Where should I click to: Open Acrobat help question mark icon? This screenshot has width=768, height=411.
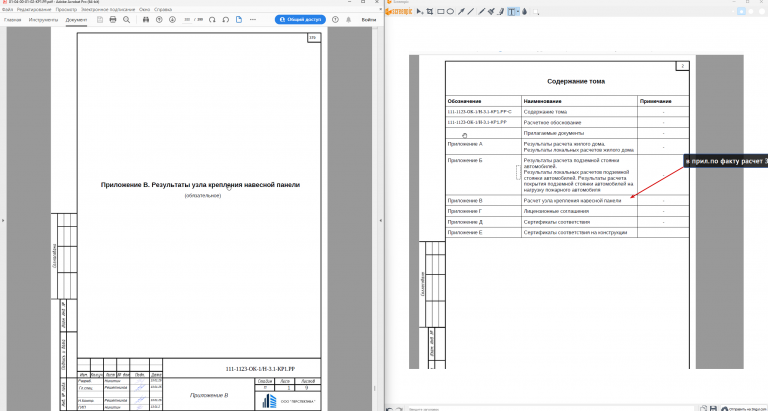(x=335, y=20)
